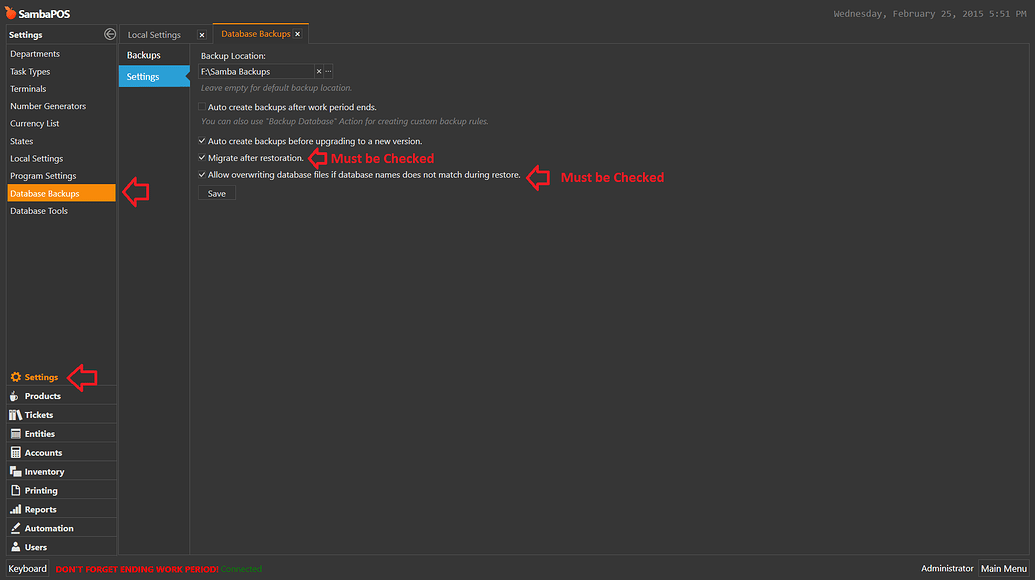Switch to the Local Settings tab
This screenshot has height=580, width=1035.
pyautogui.click(x=155, y=33)
